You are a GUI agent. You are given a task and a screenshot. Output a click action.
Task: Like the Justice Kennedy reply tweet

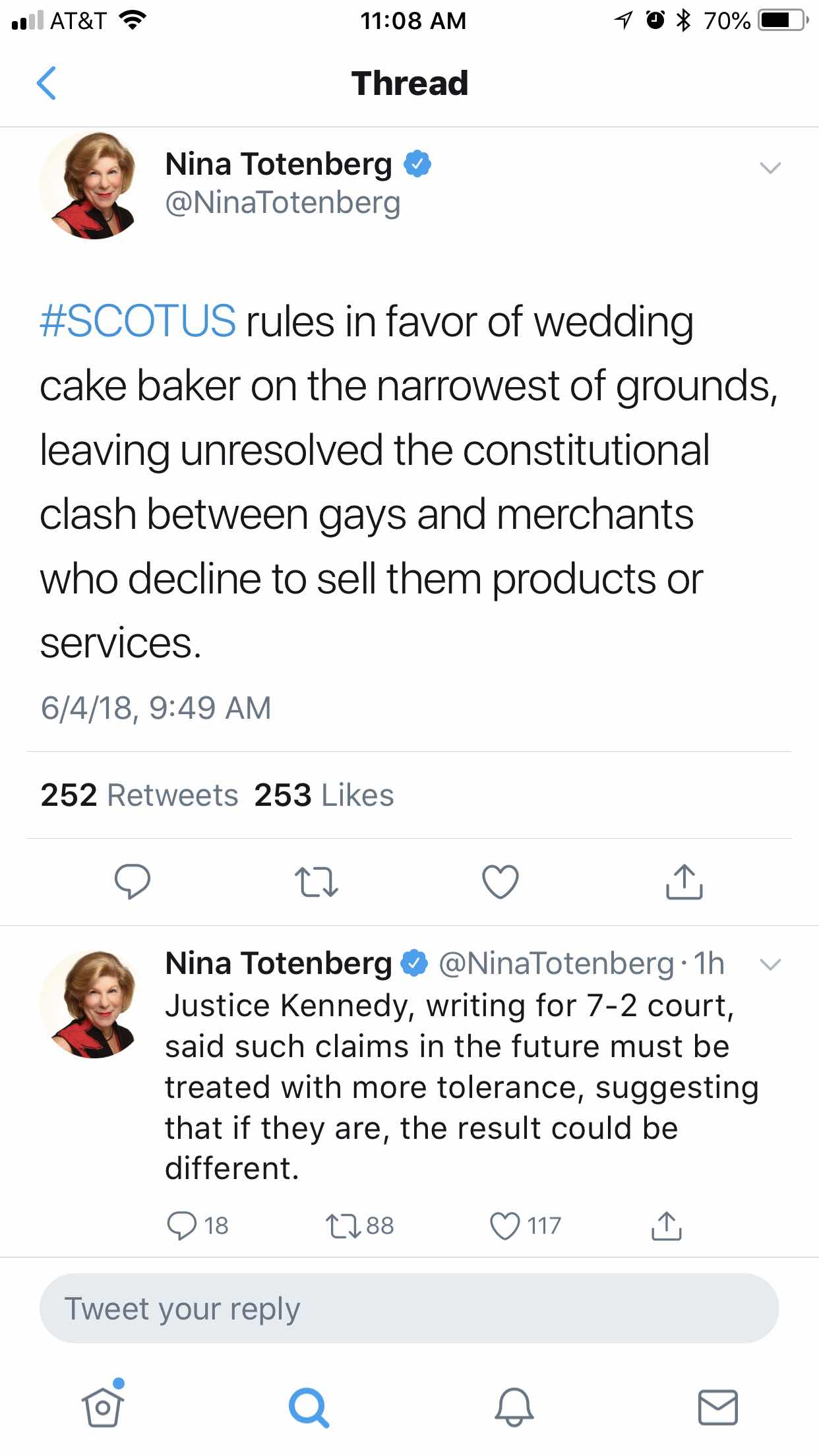tap(505, 1226)
